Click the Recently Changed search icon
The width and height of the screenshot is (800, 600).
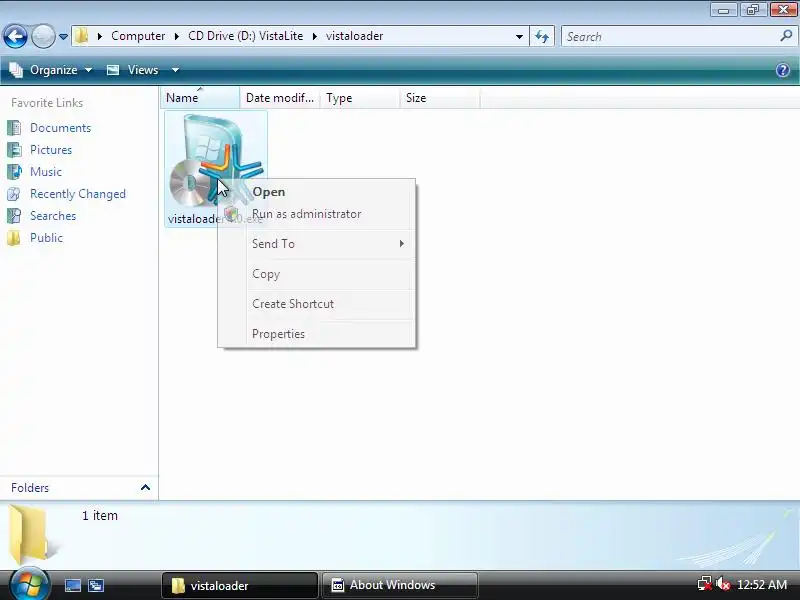point(14,193)
